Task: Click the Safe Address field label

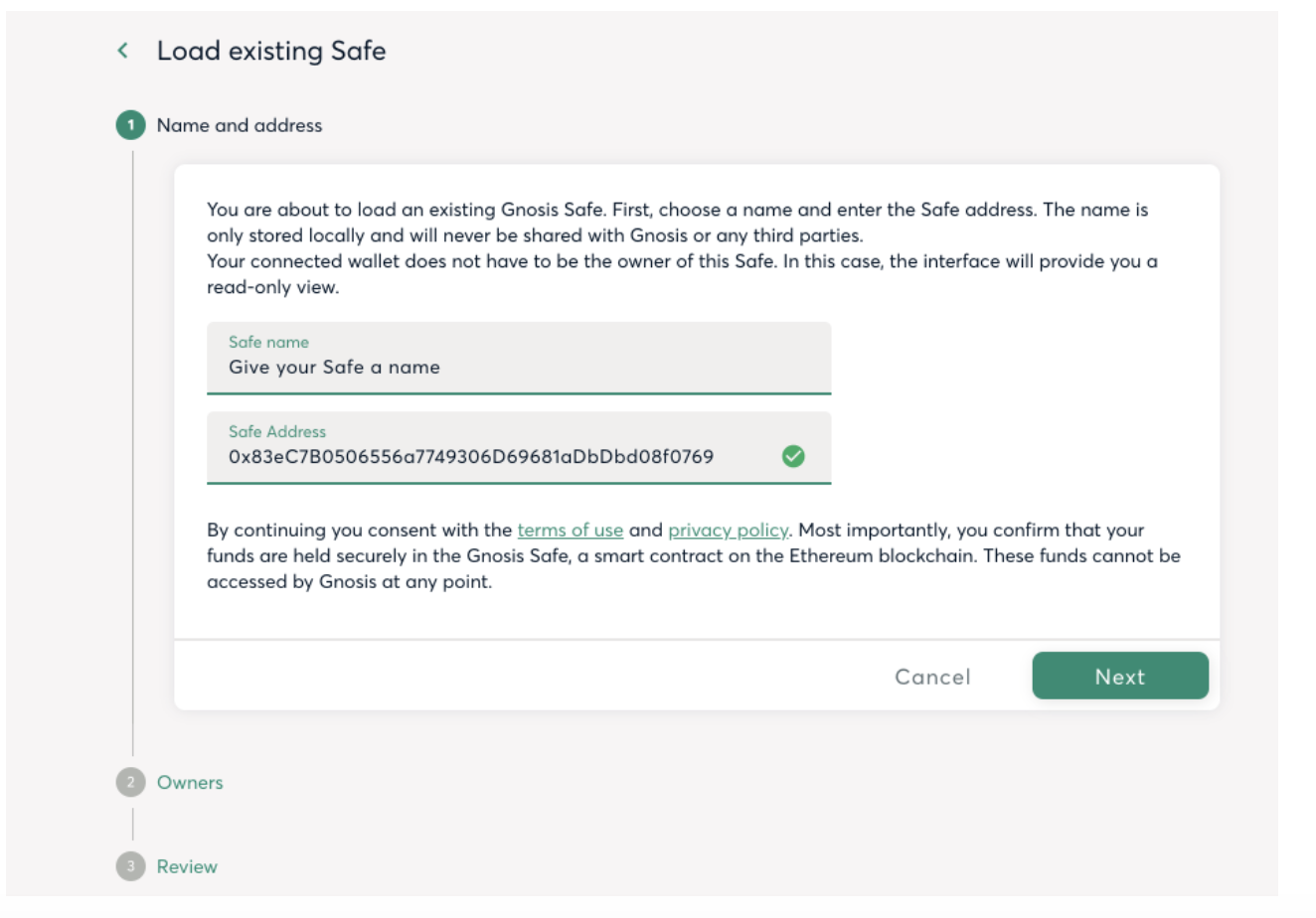Action: coord(277,431)
